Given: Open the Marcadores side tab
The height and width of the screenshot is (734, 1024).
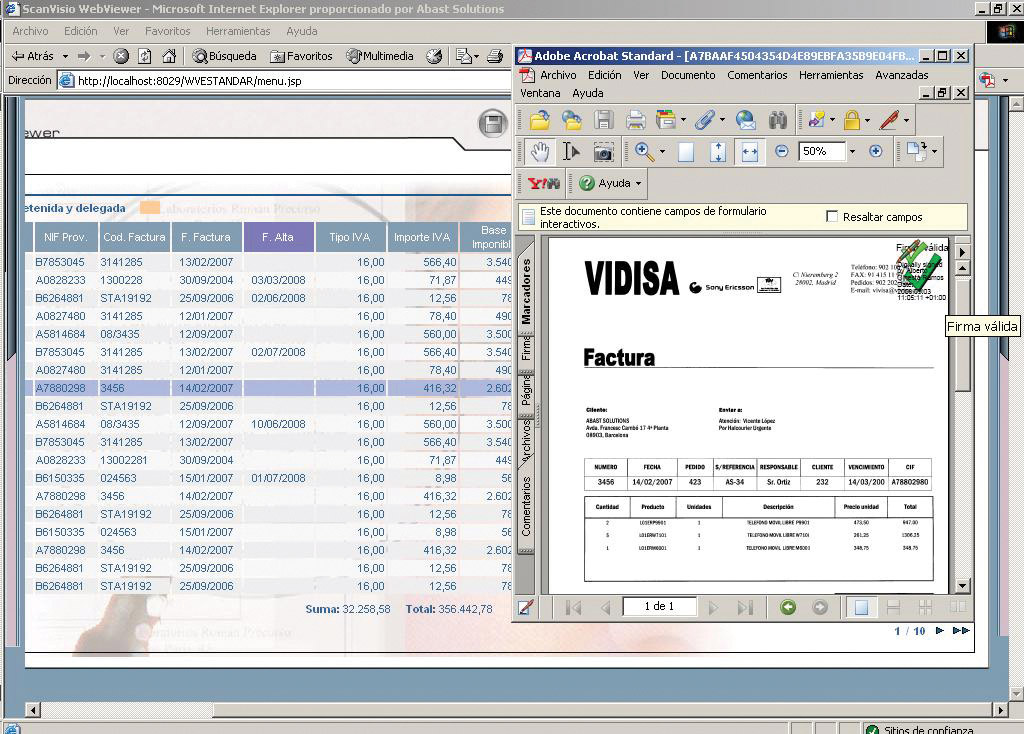Looking at the screenshot, I should pyautogui.click(x=527, y=290).
